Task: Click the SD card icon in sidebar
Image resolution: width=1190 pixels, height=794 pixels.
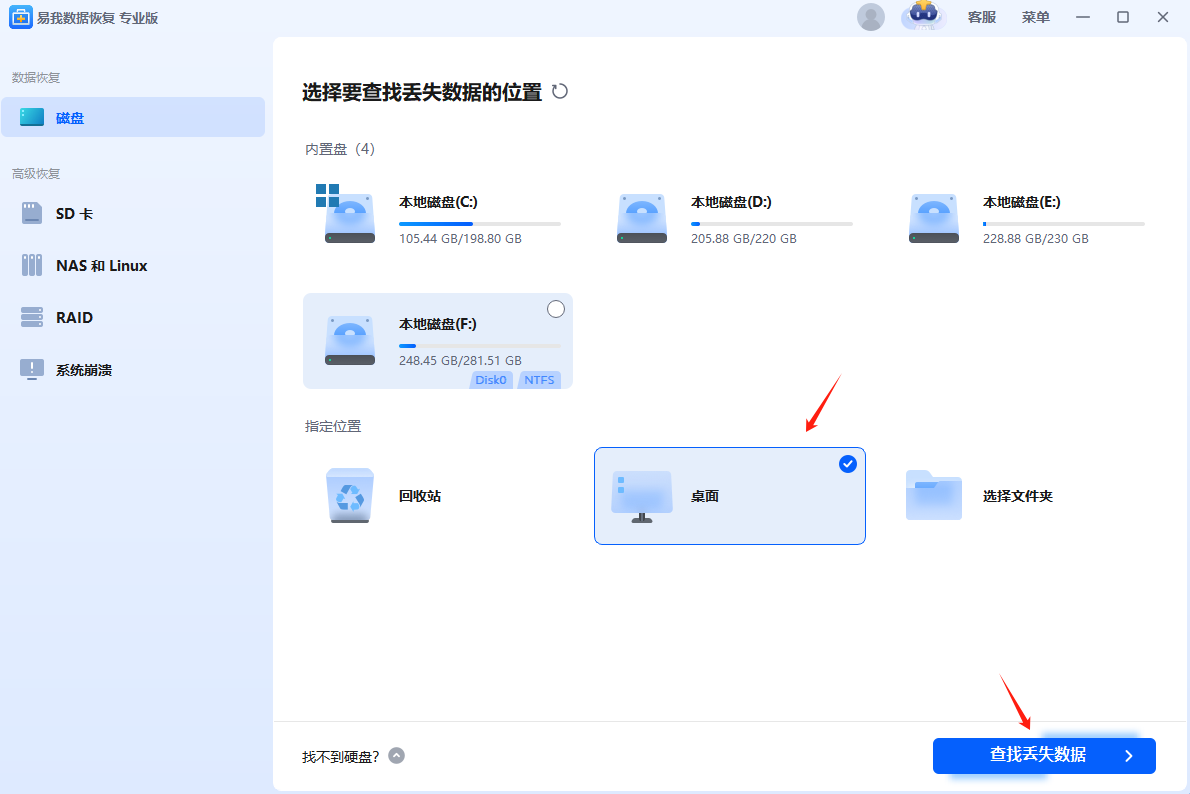Action: pyautogui.click(x=32, y=213)
